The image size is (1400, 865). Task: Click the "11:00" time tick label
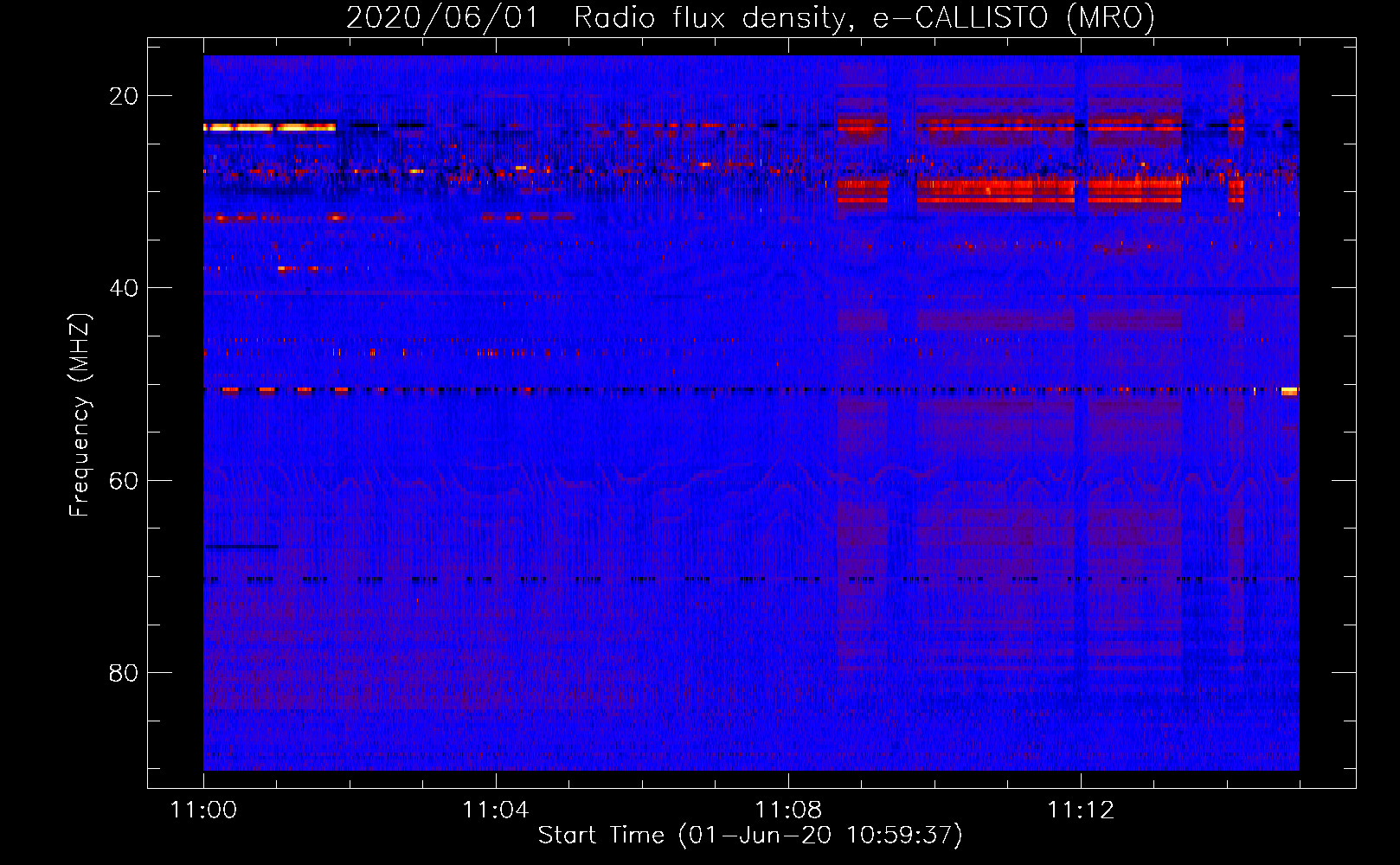tap(203, 811)
